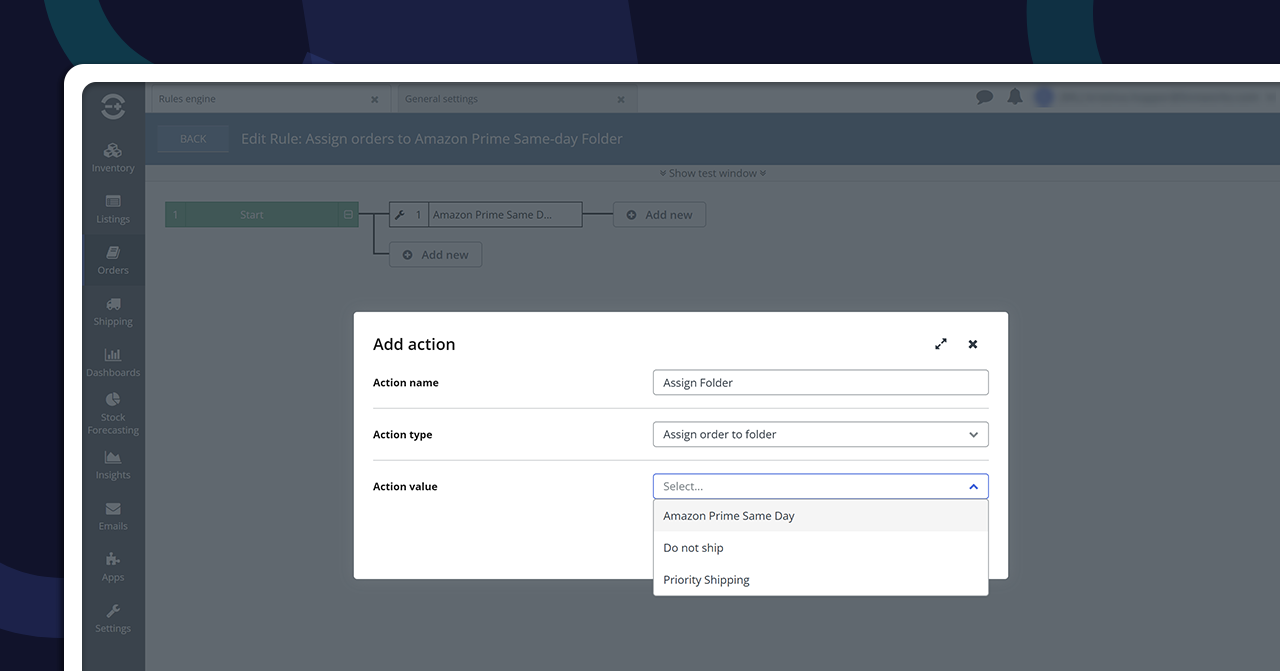Image resolution: width=1280 pixels, height=671 pixels.
Task: Open Shipping from the sidebar
Action: pyautogui.click(x=113, y=311)
